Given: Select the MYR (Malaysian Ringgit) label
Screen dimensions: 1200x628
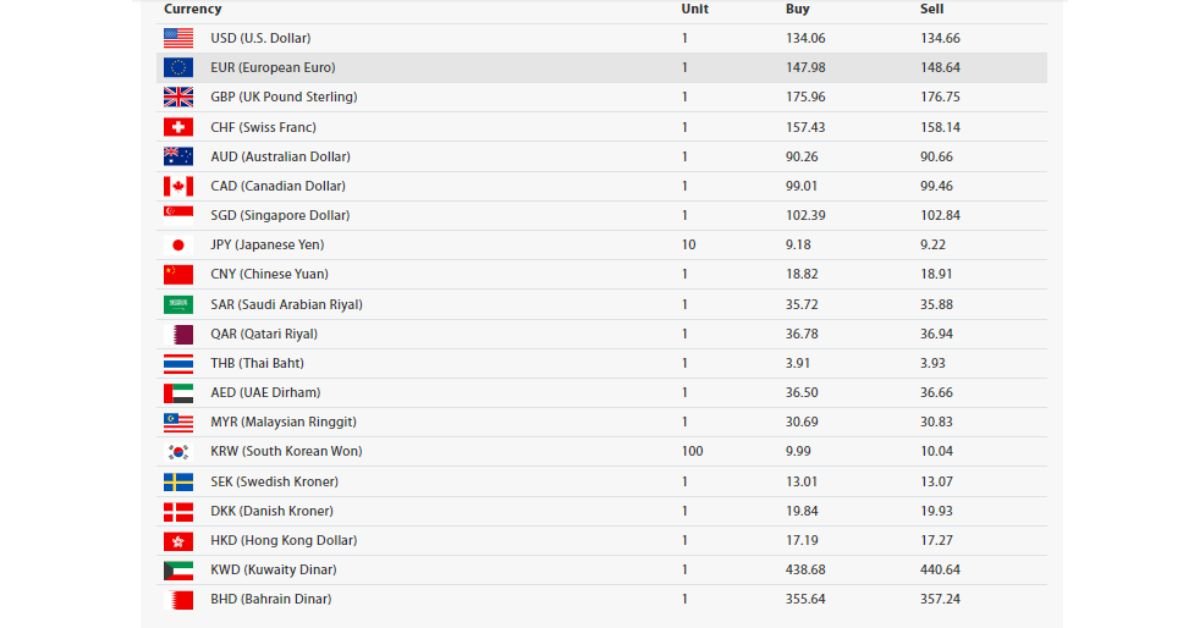Looking at the screenshot, I should point(284,422).
